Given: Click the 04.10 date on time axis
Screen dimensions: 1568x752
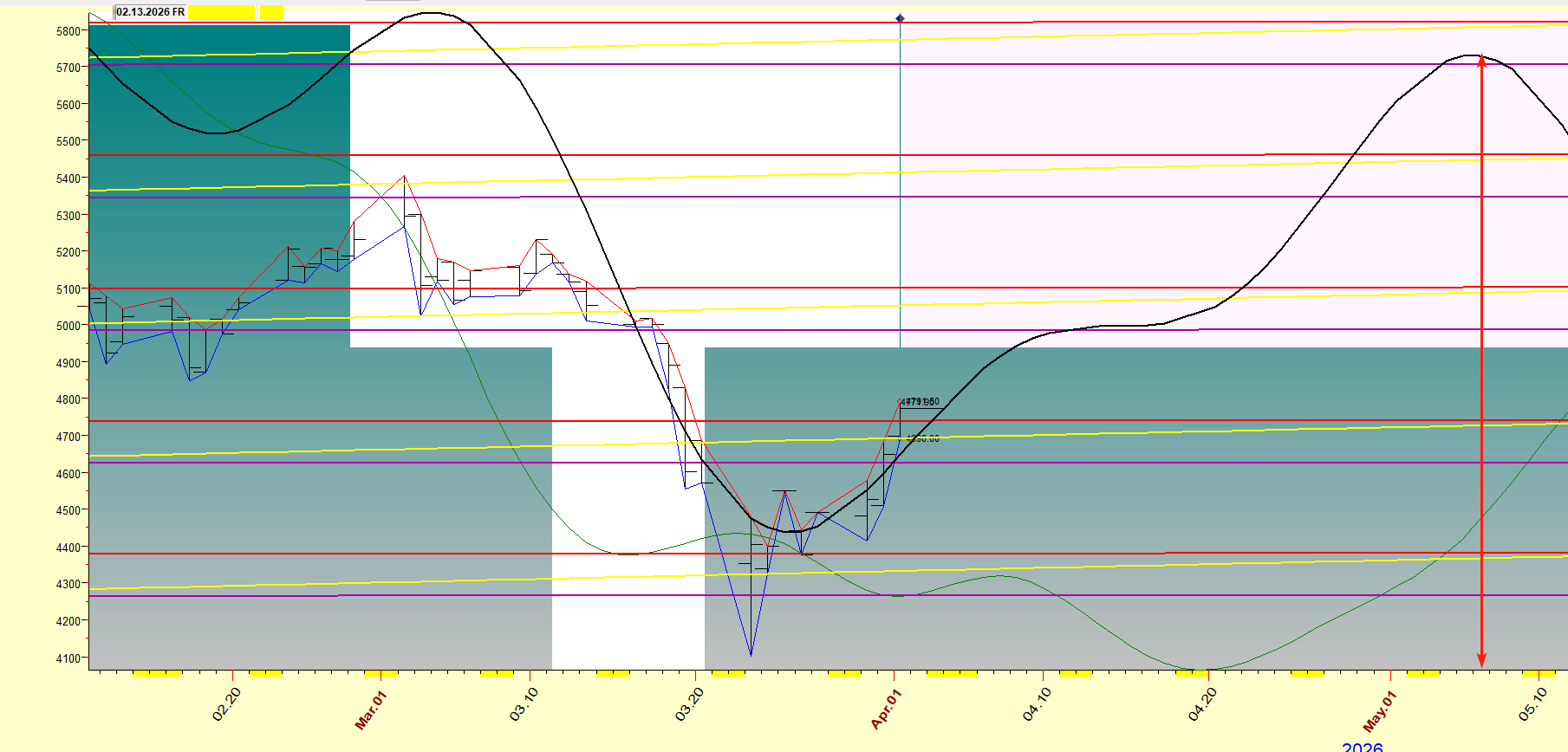Looking at the screenshot, I should [x=1037, y=704].
